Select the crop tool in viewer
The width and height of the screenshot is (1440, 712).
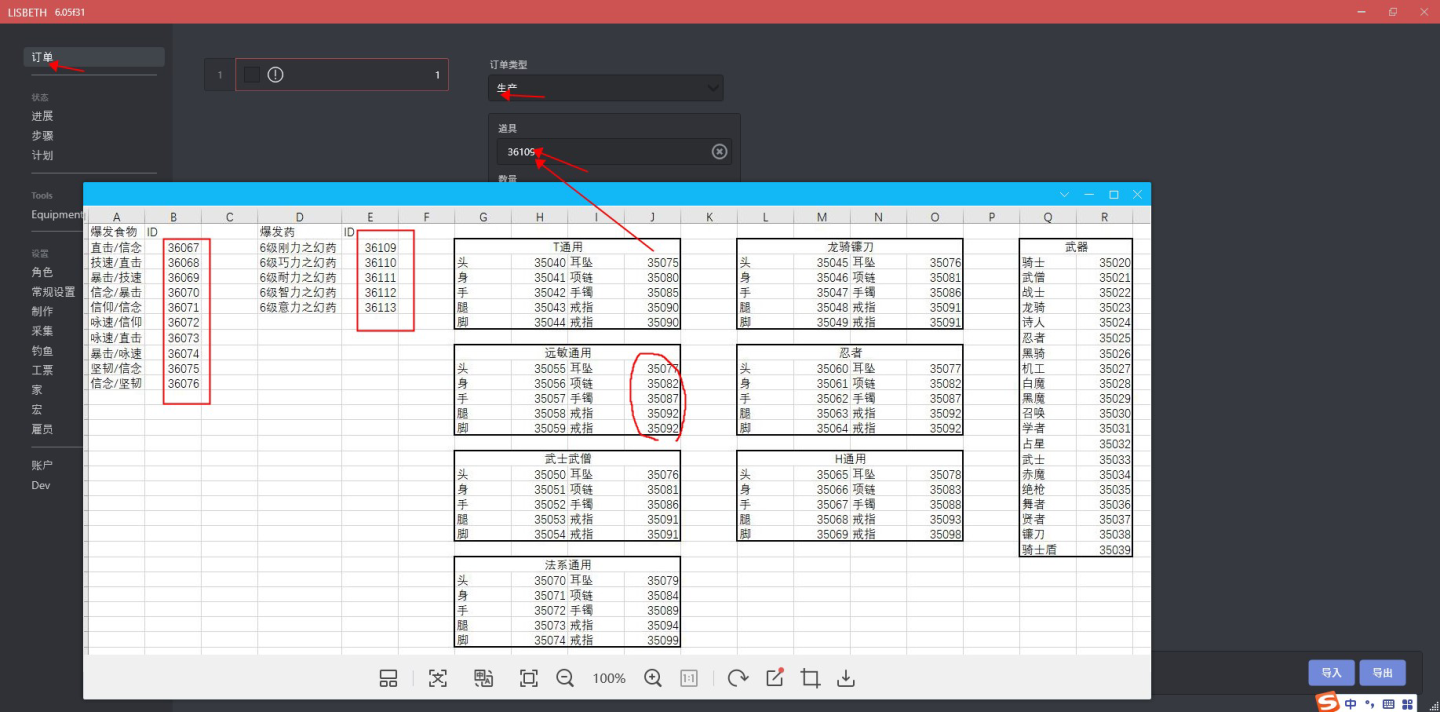(810, 678)
